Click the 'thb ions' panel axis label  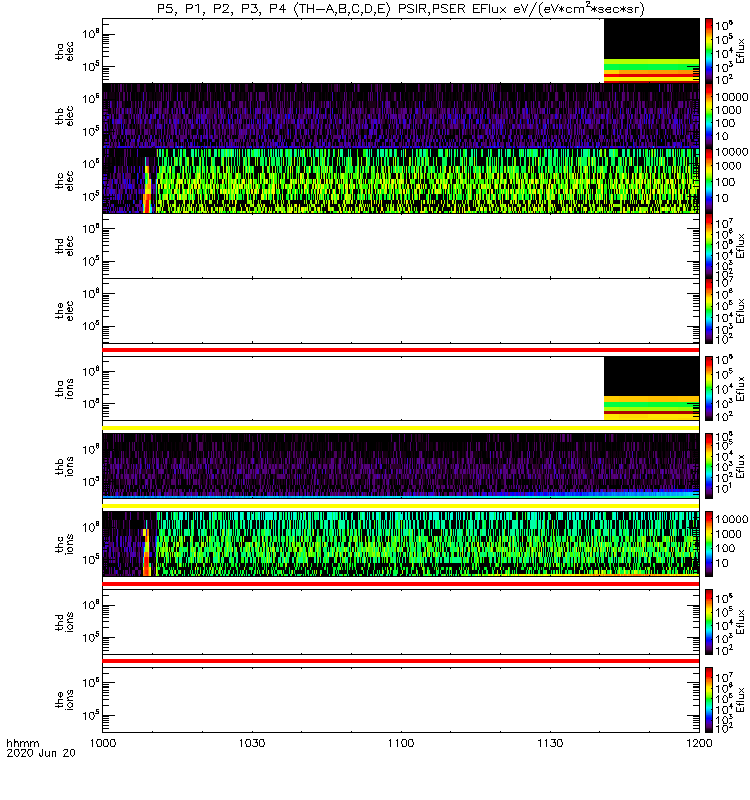point(64,466)
